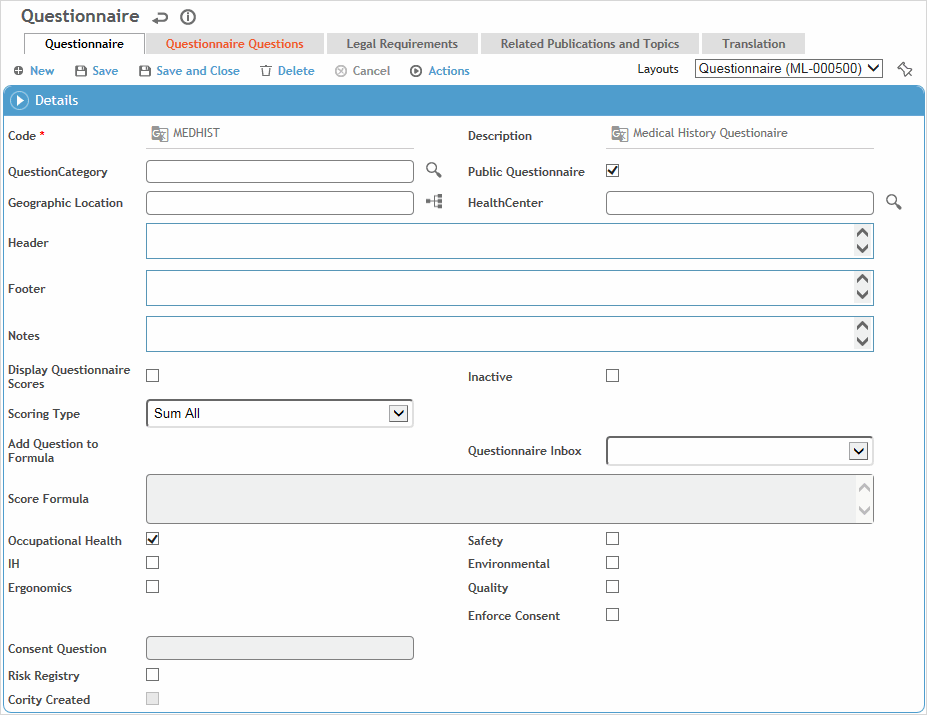This screenshot has width=927, height=715.
Task: Open the Questionnaire Inbox dropdown
Action: point(740,451)
